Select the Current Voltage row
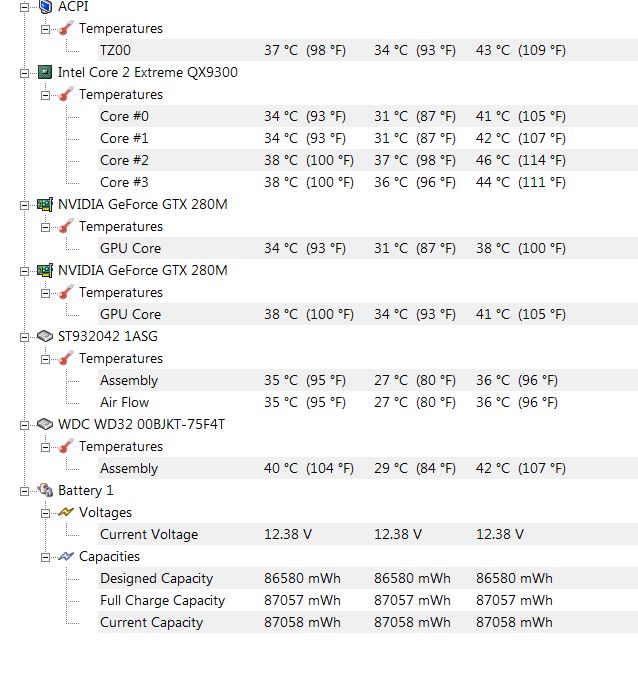The height and width of the screenshot is (700, 638). [x=367, y=534]
